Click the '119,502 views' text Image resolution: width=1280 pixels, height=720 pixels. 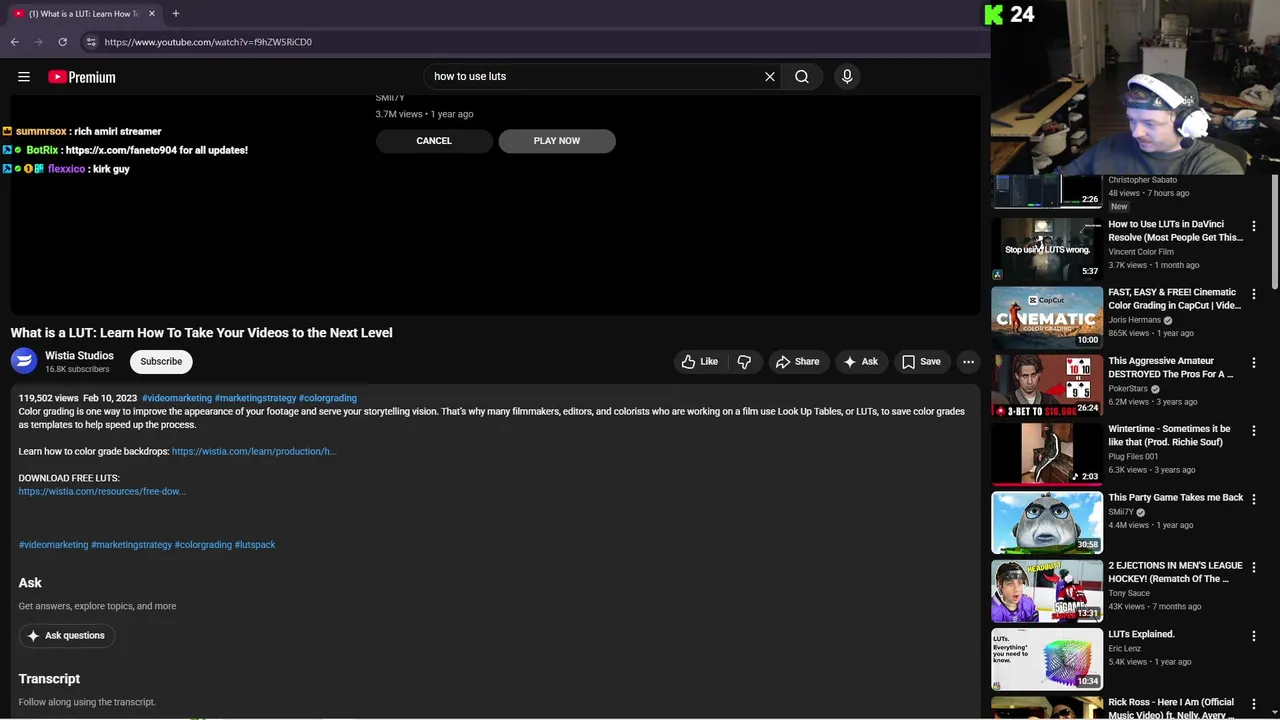(x=48, y=398)
